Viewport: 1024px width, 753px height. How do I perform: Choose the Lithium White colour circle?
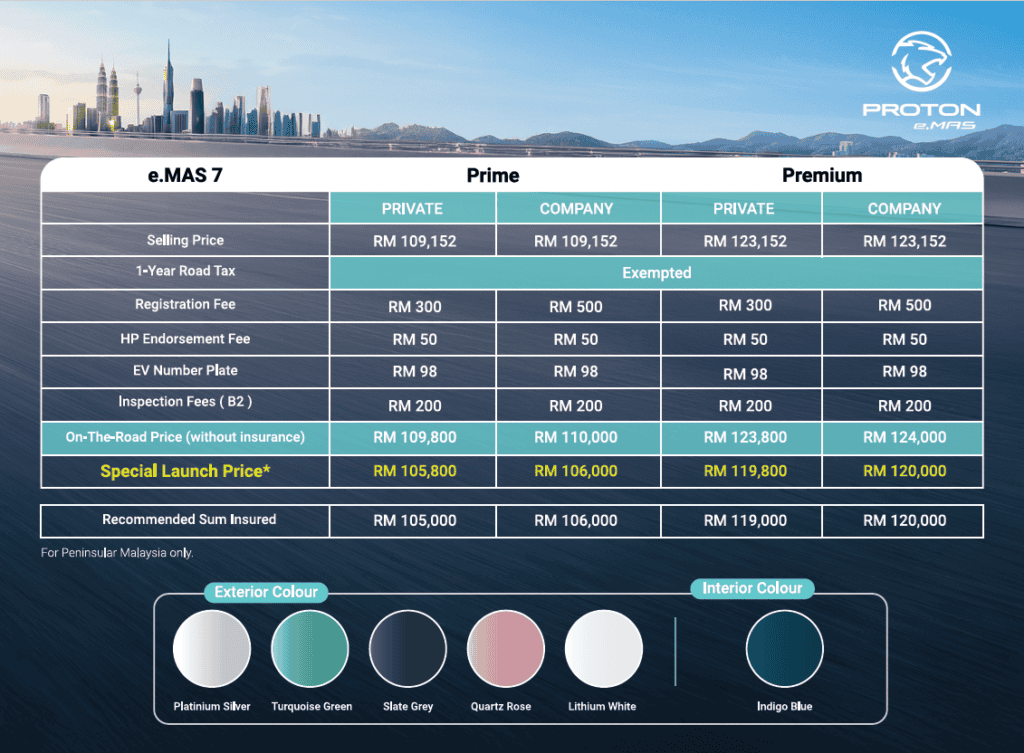[603, 650]
